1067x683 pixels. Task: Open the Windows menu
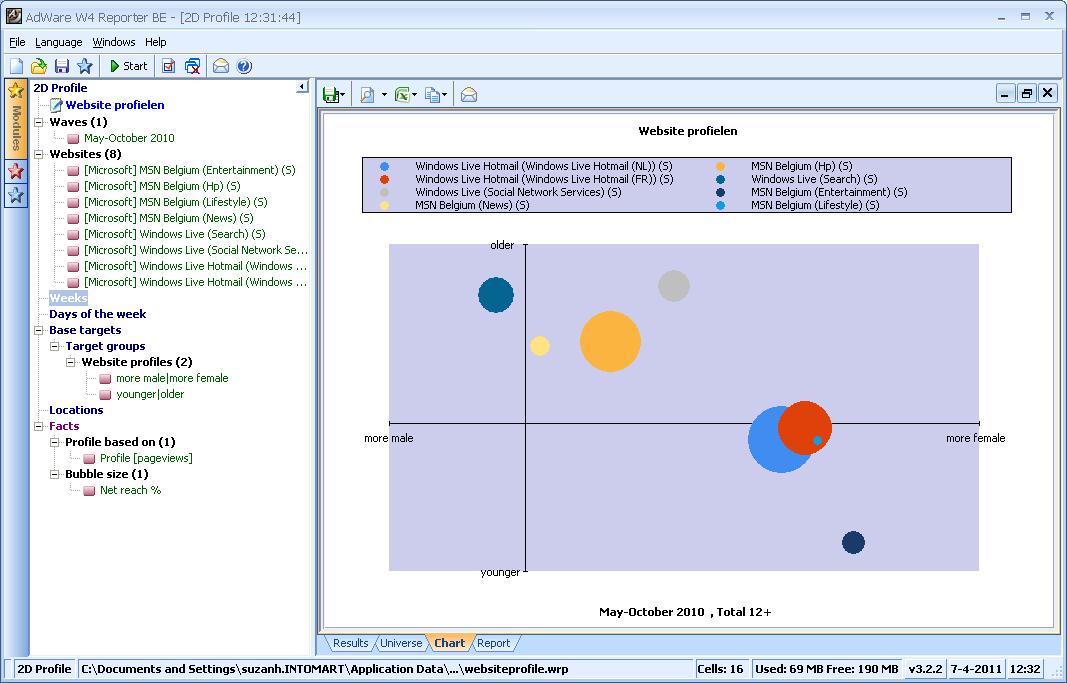[x=114, y=42]
